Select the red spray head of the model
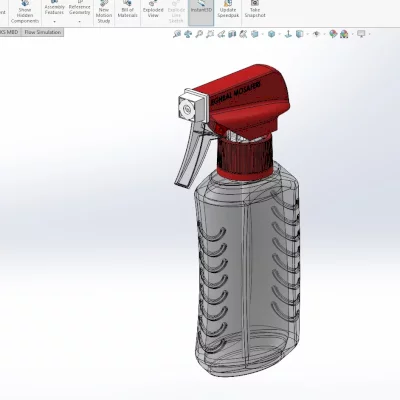400x400 pixels. coord(253,100)
